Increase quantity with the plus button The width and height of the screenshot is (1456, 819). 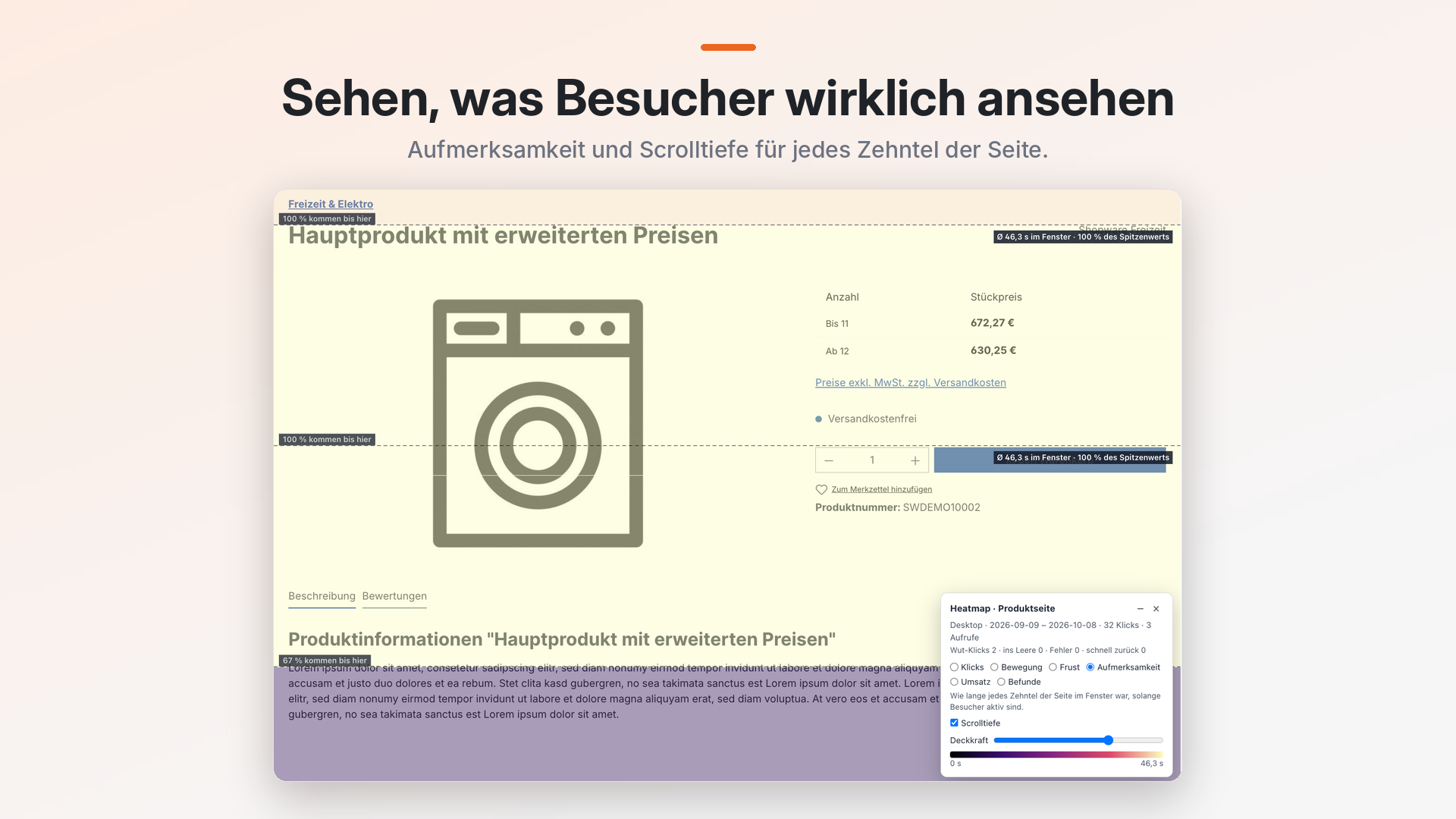(x=915, y=460)
